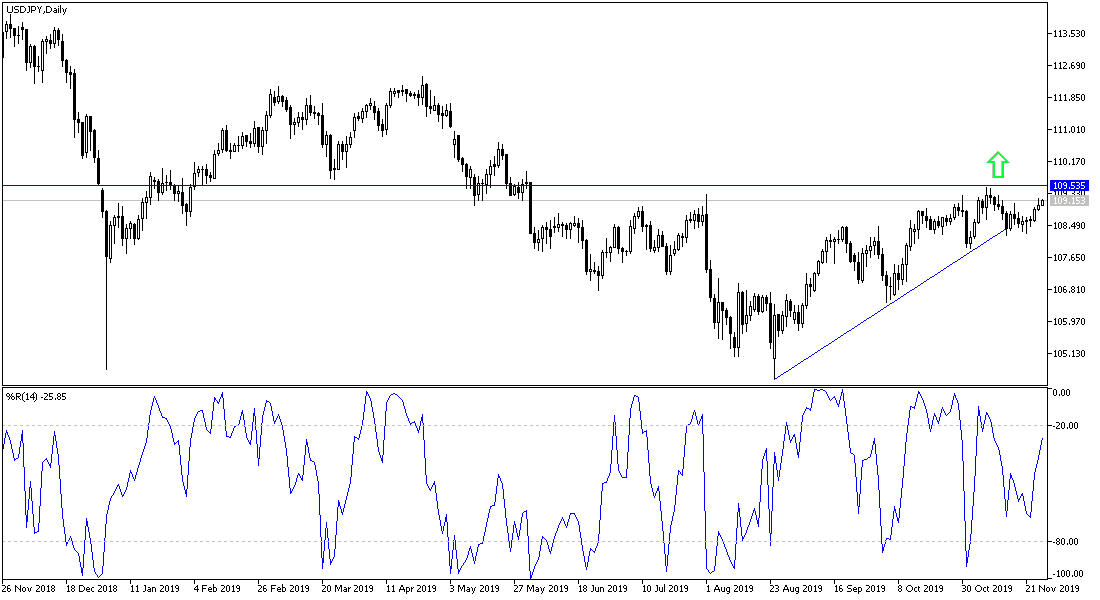Click the USDJPY,Daily chart label

tap(33, 9)
